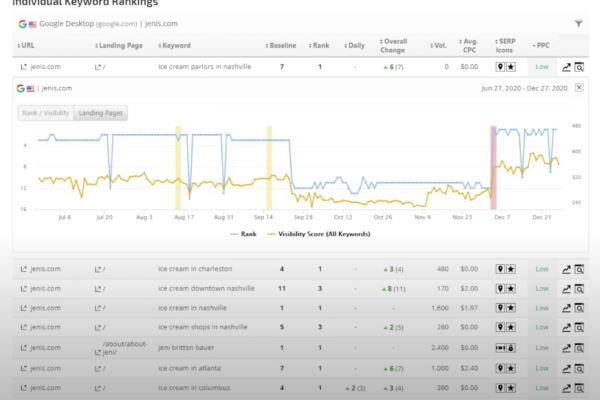Sort table by Daily column

(354, 46)
